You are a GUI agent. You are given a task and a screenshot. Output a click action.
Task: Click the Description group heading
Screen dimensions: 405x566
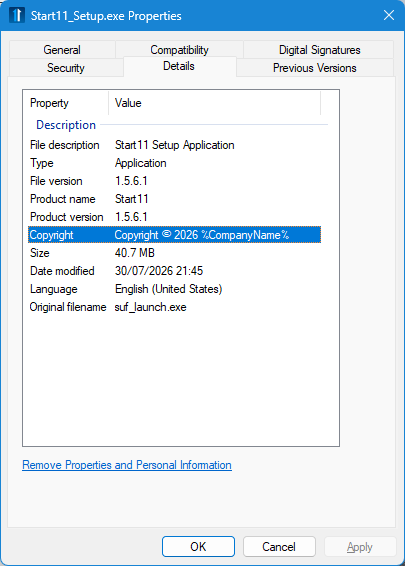(x=66, y=125)
